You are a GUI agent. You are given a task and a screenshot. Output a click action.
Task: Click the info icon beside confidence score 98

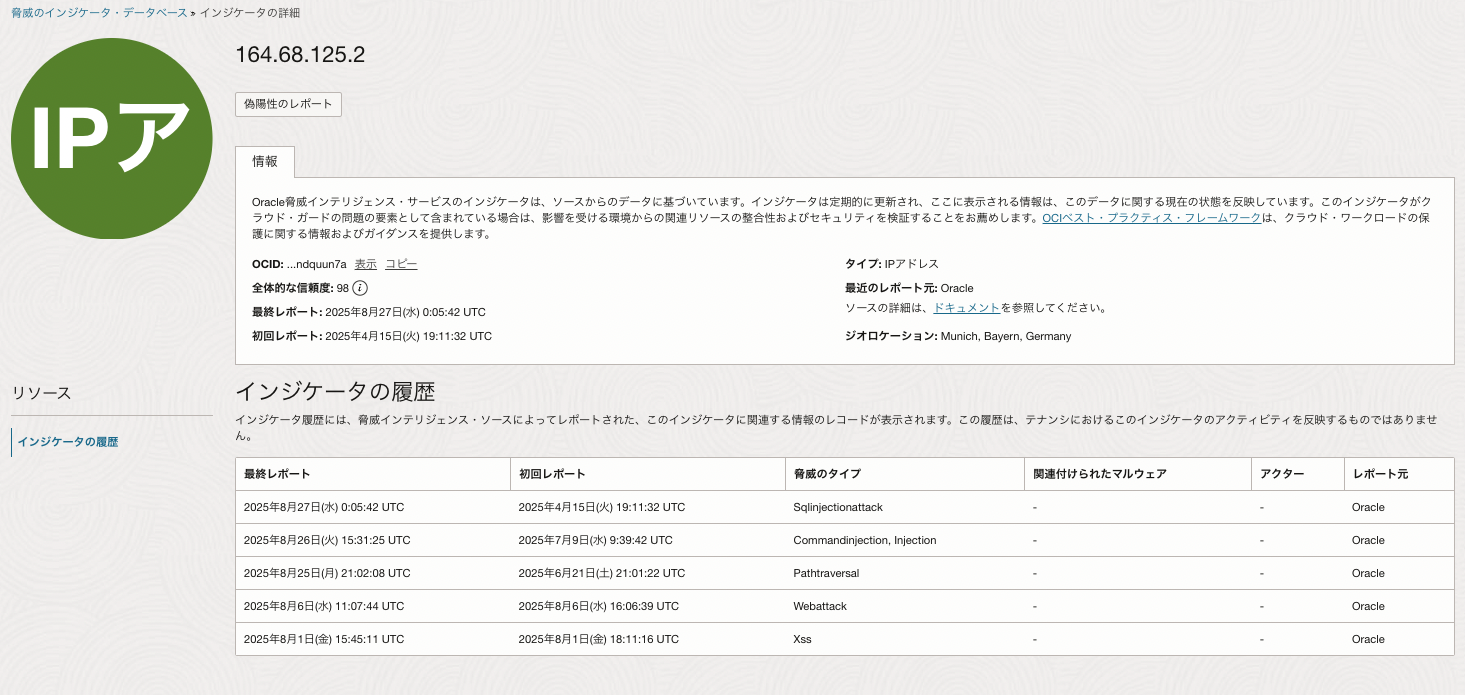coord(358,287)
